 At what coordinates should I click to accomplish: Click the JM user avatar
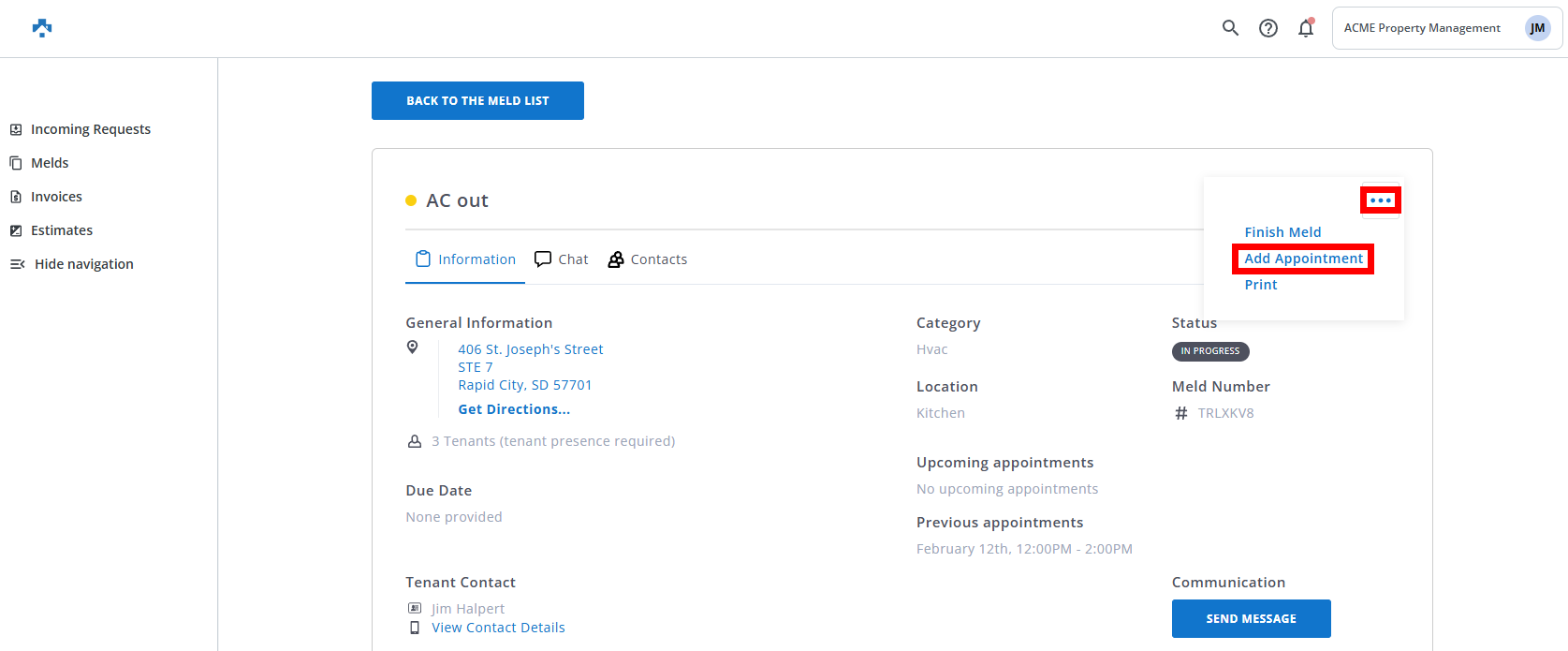[x=1537, y=28]
